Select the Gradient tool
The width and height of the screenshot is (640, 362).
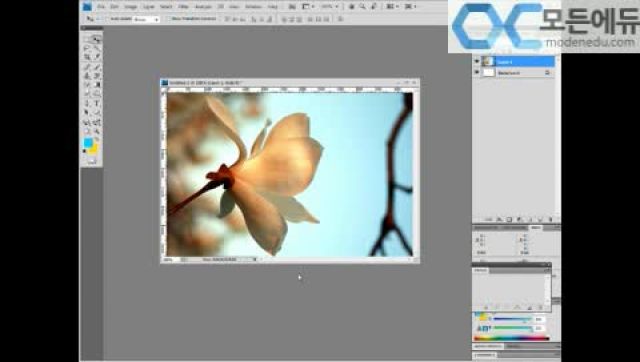(x=96, y=84)
